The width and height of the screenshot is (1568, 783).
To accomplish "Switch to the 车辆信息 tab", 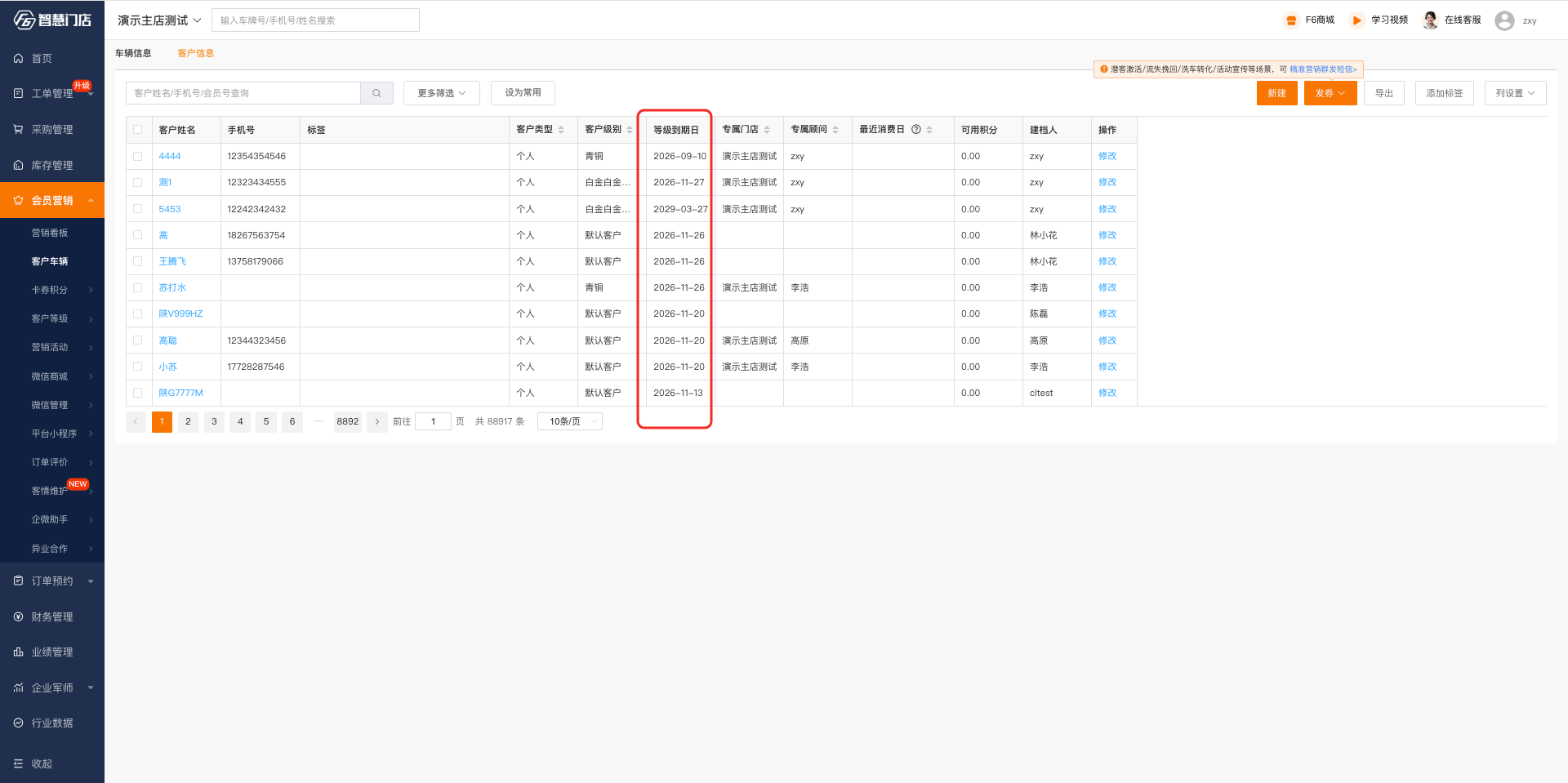I will point(133,53).
